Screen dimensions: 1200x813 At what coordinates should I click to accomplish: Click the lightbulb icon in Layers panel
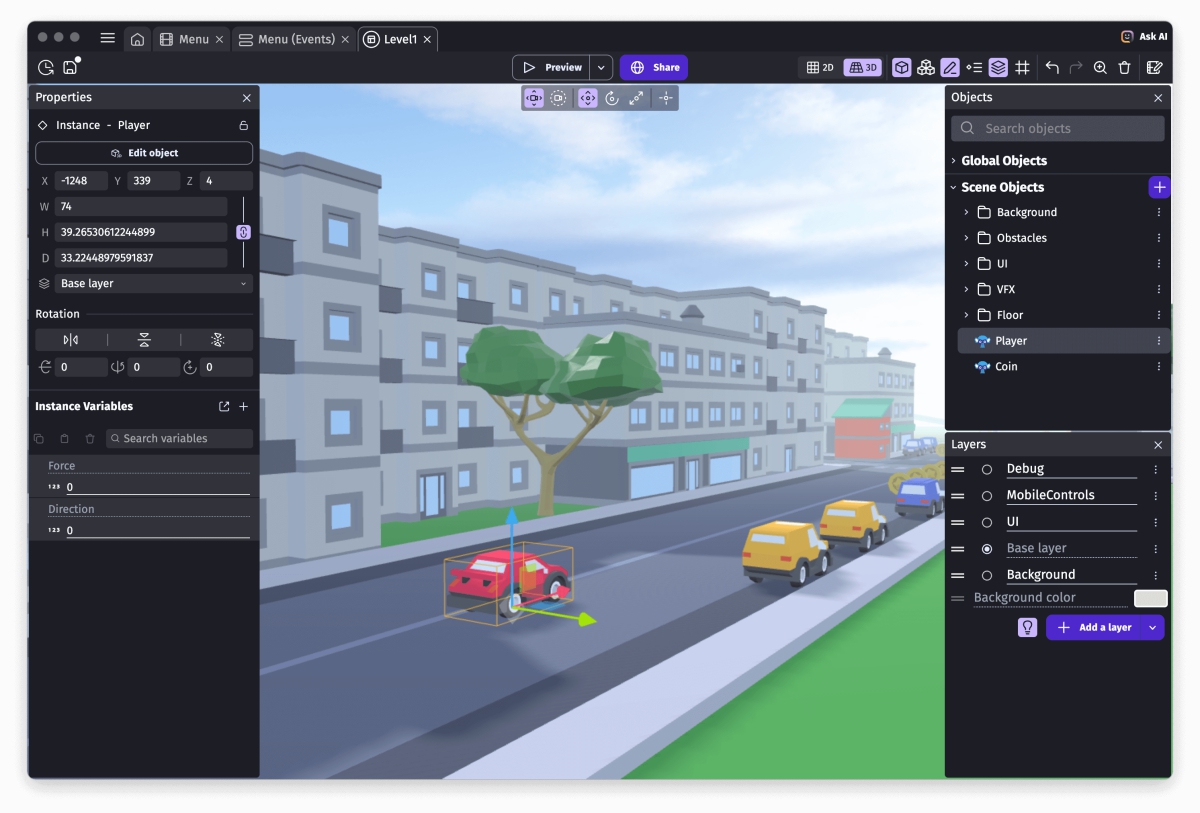(1027, 628)
